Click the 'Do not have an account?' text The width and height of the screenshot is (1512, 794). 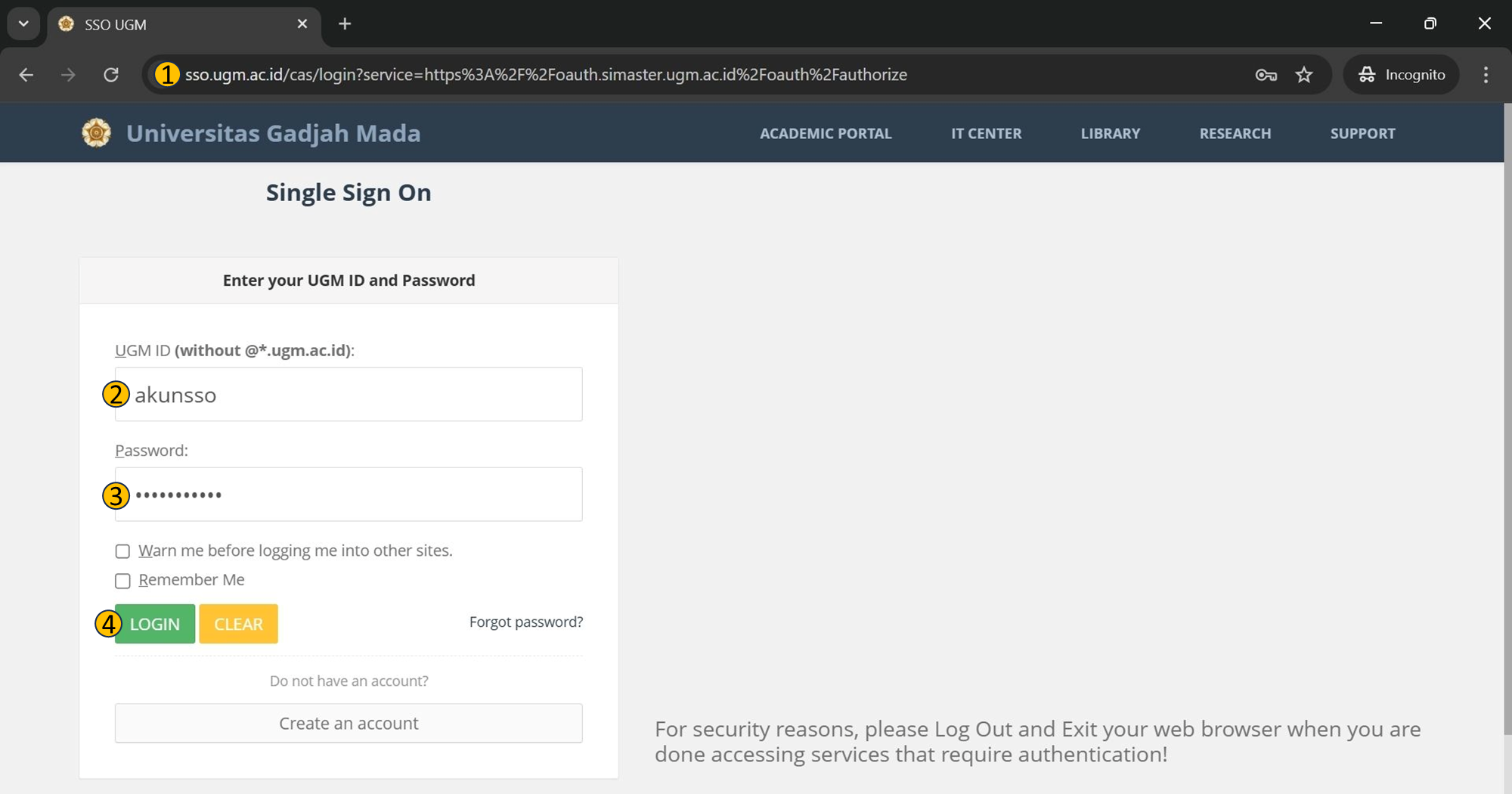click(x=349, y=681)
